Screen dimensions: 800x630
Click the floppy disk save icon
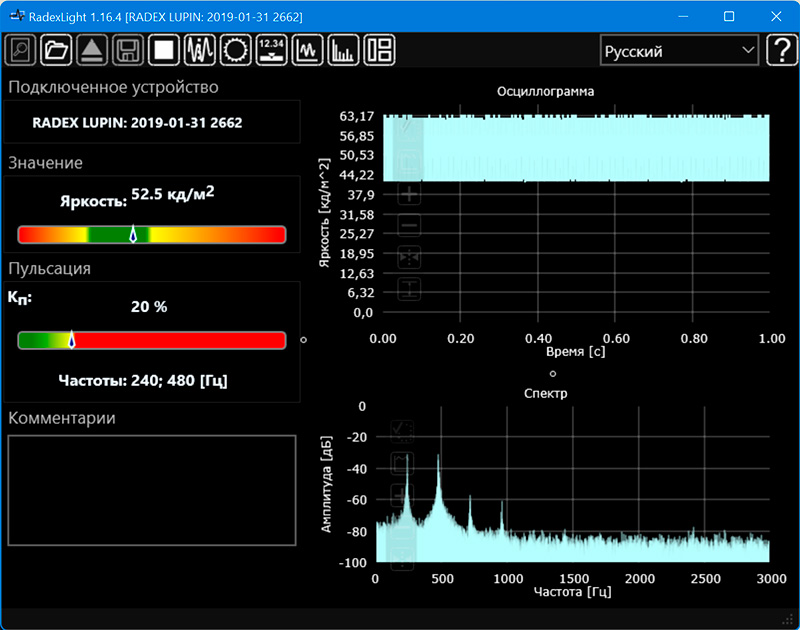coord(127,49)
